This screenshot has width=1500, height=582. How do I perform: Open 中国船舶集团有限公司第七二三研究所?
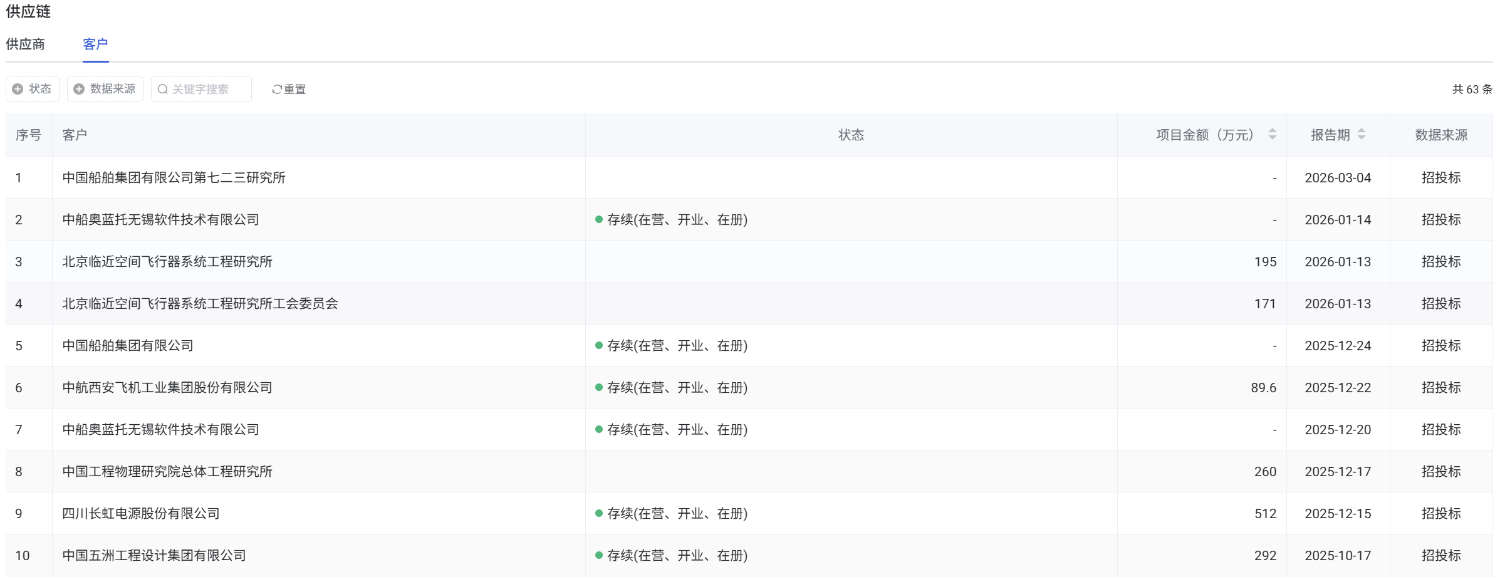coord(174,178)
